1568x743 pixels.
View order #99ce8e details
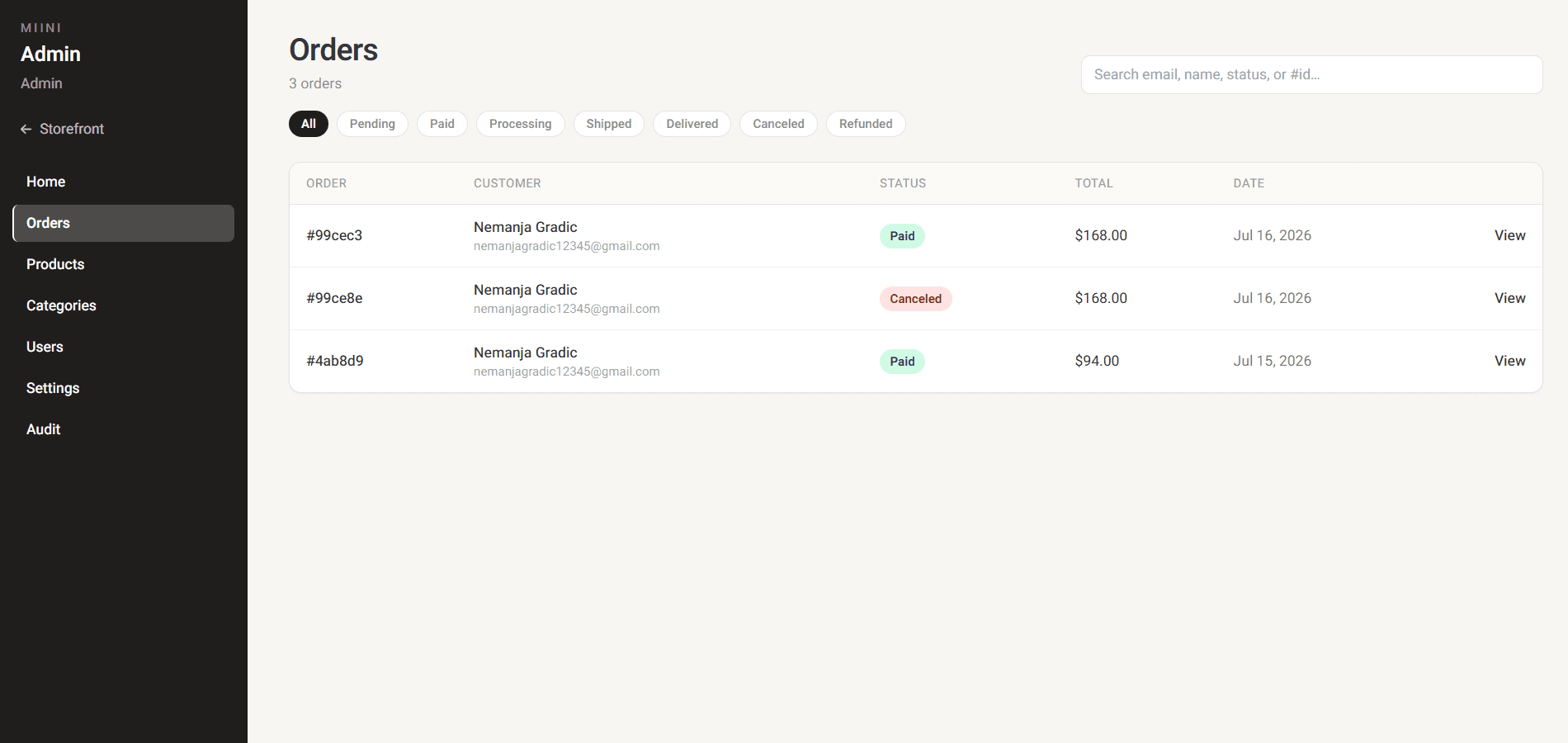(1510, 298)
